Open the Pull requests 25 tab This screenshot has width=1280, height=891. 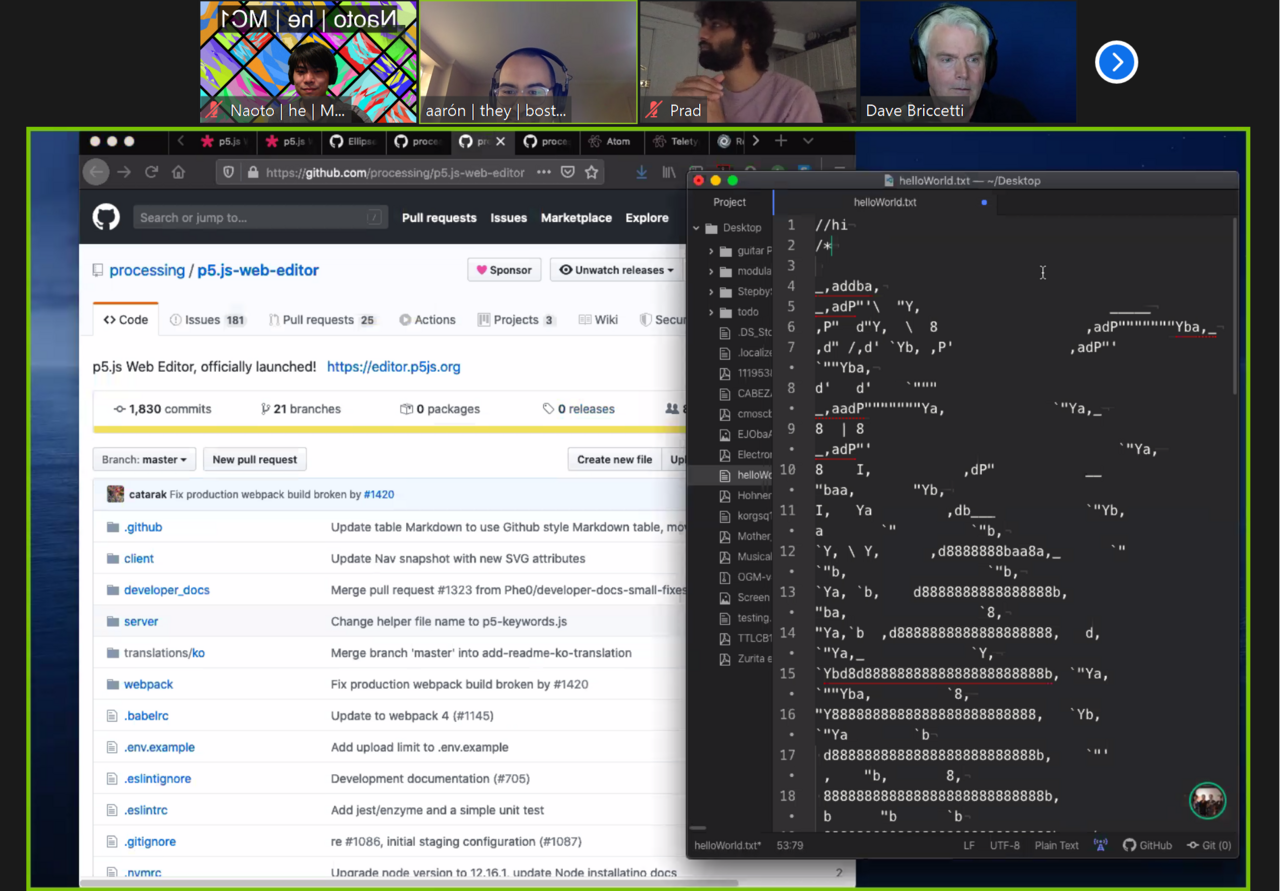pyautogui.click(x=322, y=320)
